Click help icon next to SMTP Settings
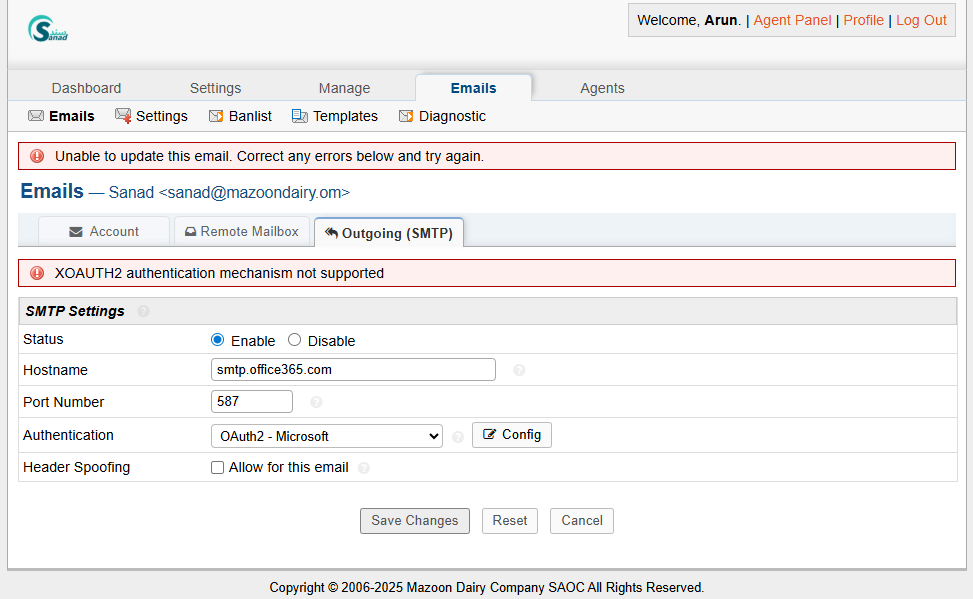973x599 pixels. tap(144, 311)
